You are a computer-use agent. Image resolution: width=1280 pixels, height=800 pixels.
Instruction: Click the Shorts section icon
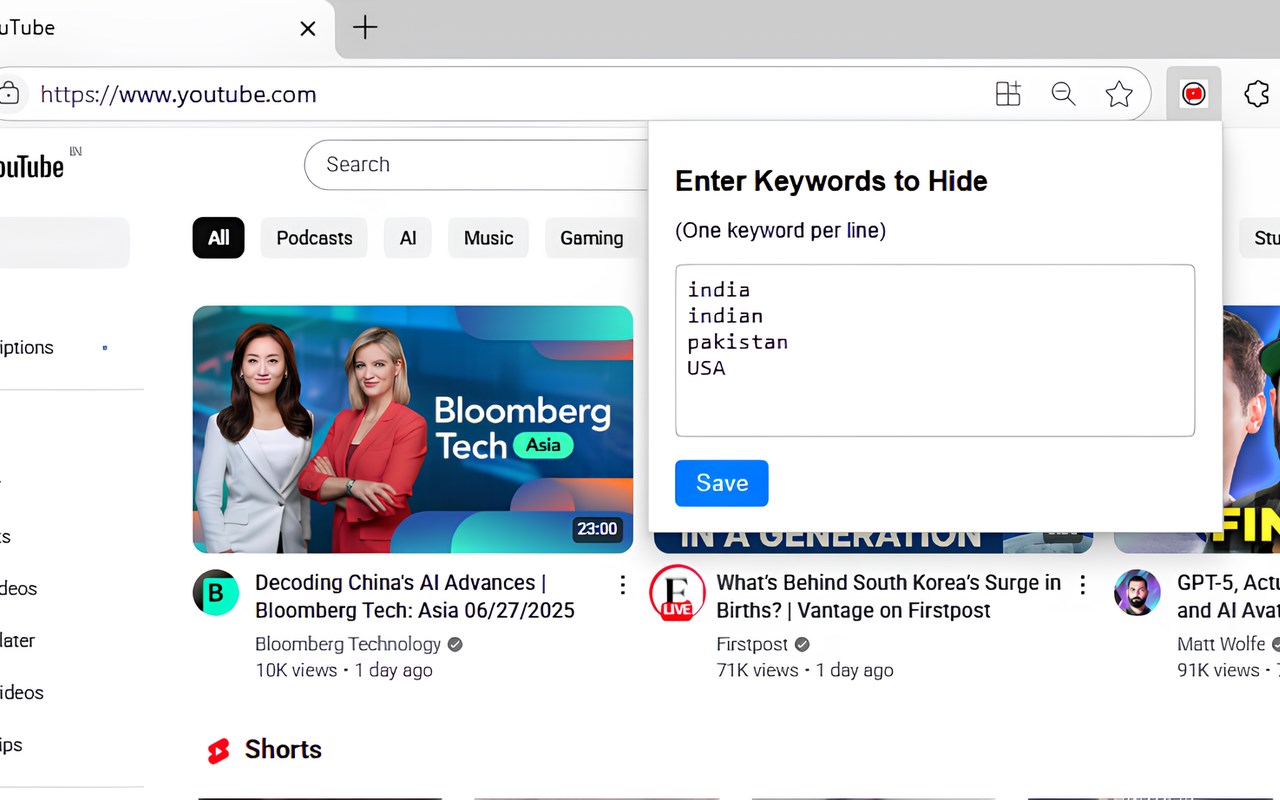coord(218,750)
